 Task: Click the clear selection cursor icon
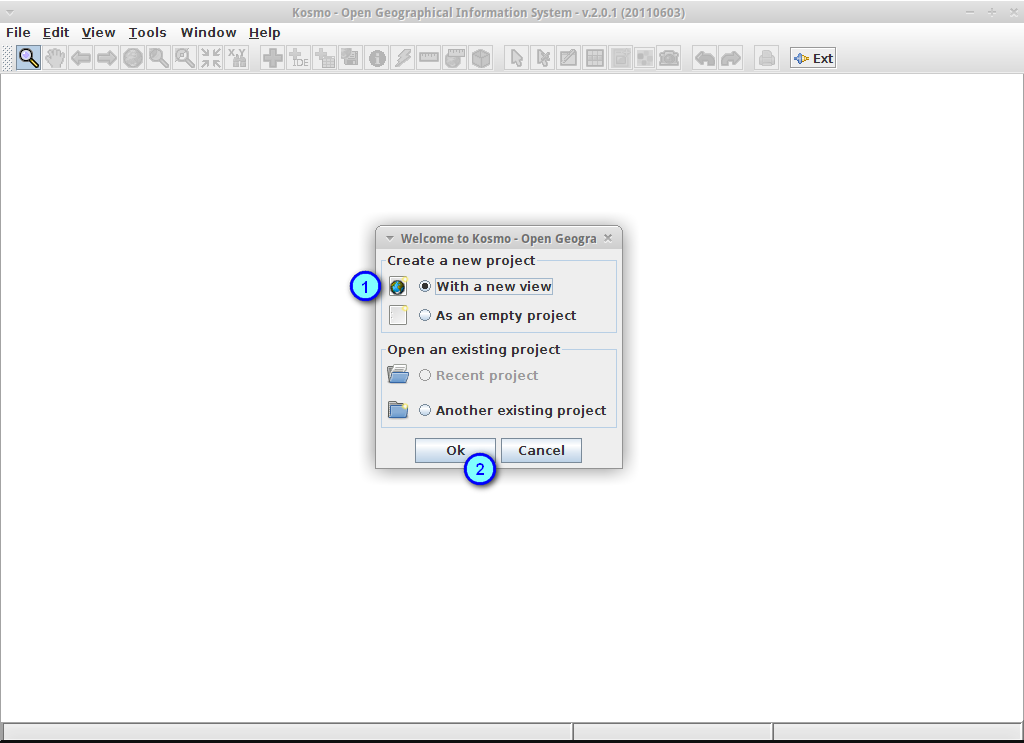click(x=543, y=58)
